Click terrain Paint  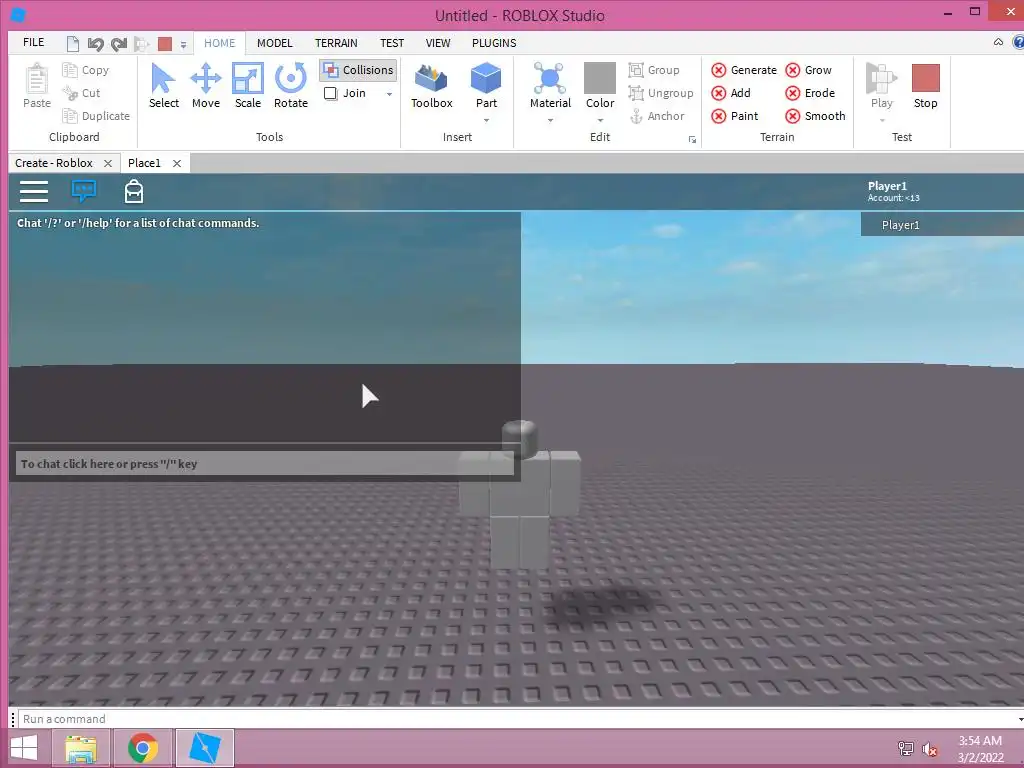tap(735, 116)
